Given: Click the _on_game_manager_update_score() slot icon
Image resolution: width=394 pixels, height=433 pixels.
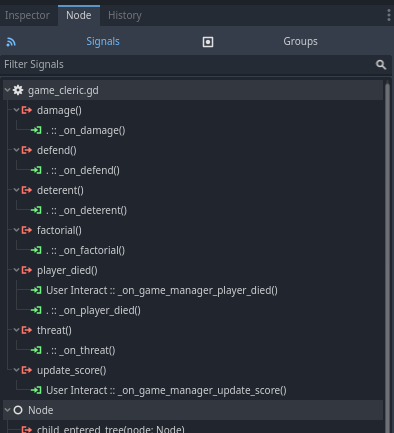Looking at the screenshot, I should (36, 390).
